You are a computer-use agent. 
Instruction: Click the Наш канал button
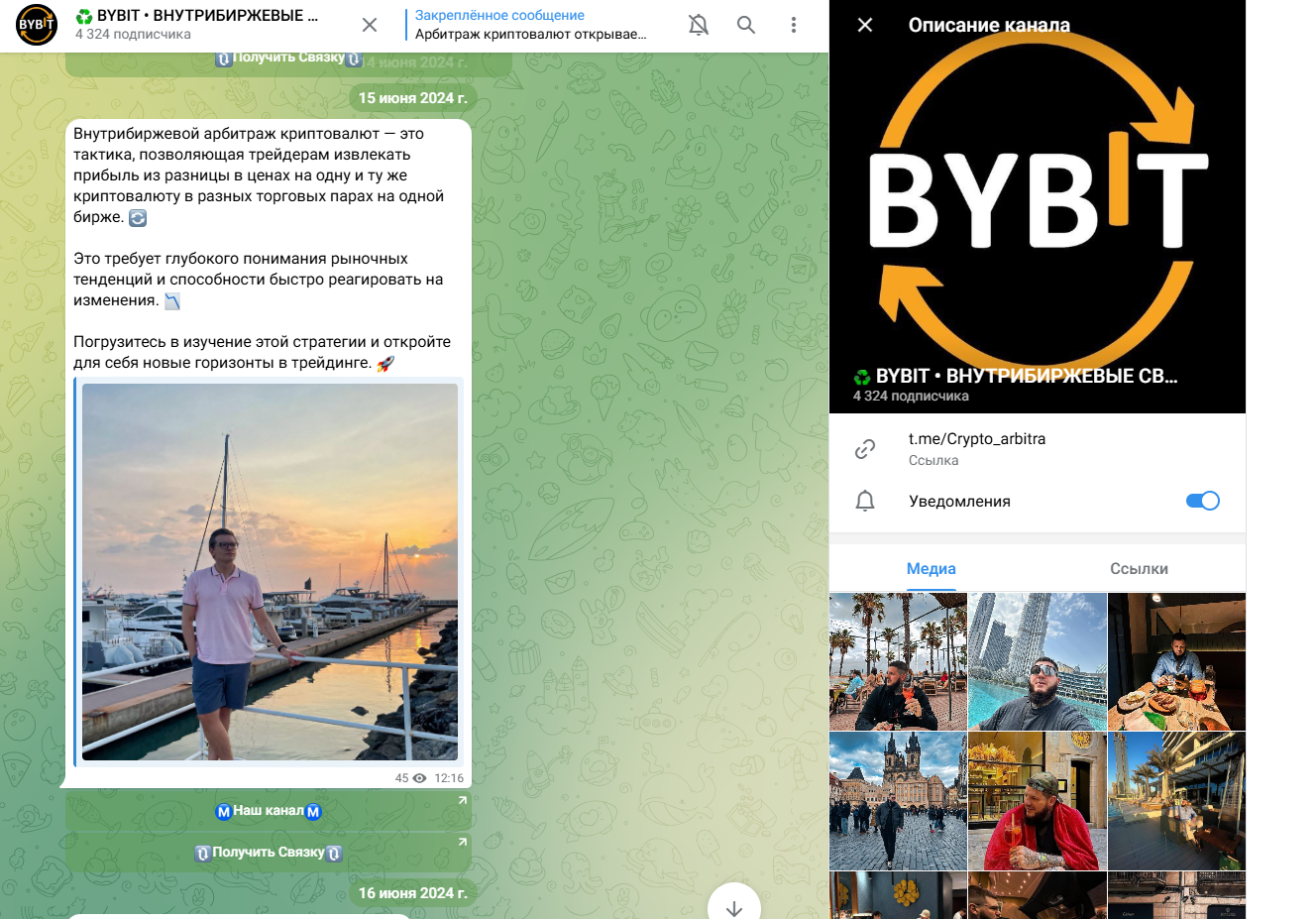click(x=269, y=811)
